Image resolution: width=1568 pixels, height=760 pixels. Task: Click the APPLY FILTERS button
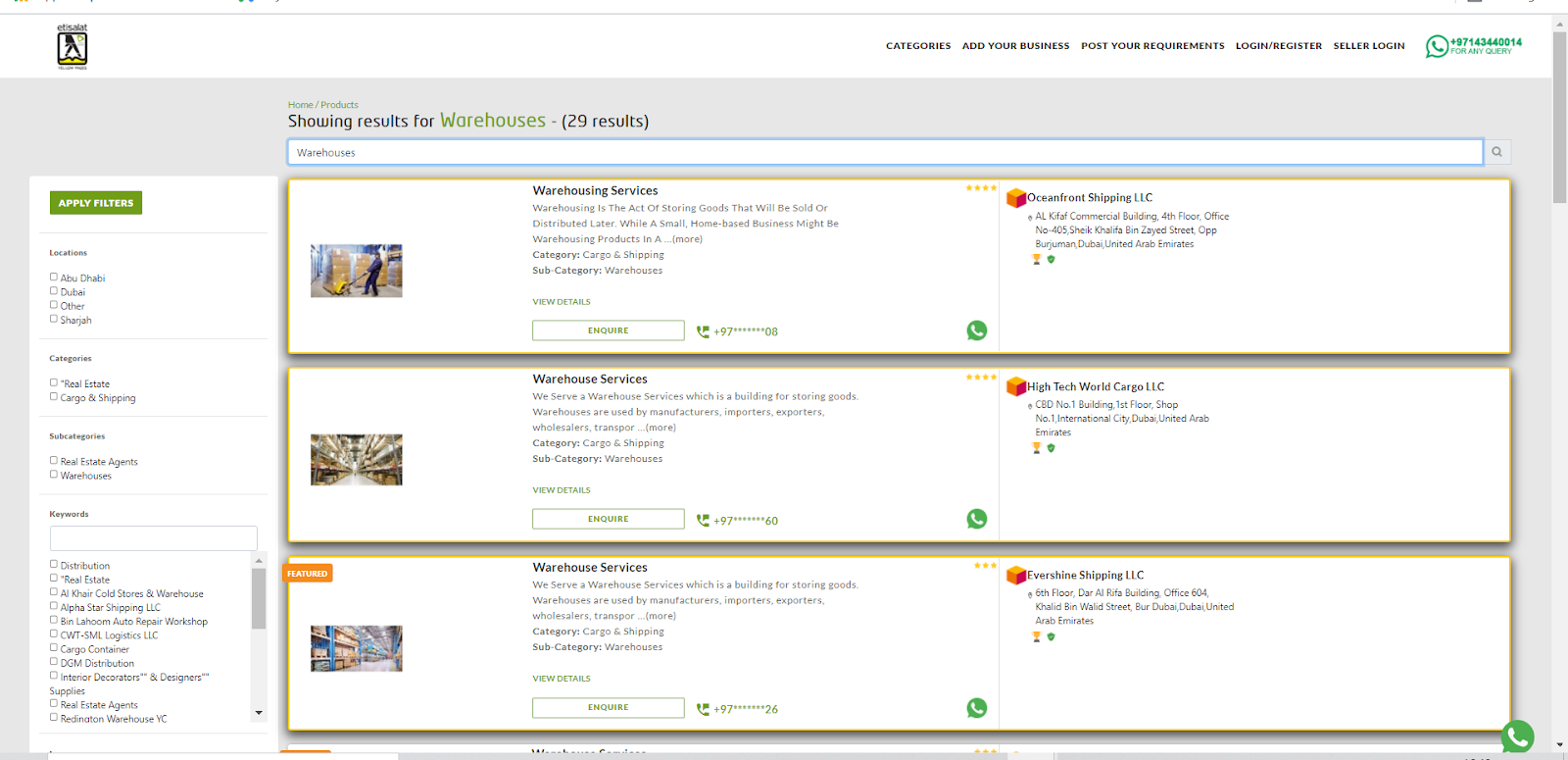click(x=96, y=203)
